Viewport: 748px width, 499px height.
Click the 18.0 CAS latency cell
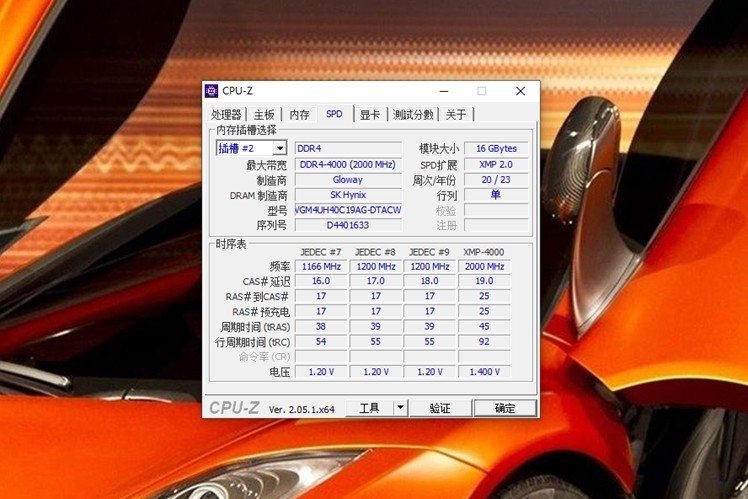tap(430, 281)
